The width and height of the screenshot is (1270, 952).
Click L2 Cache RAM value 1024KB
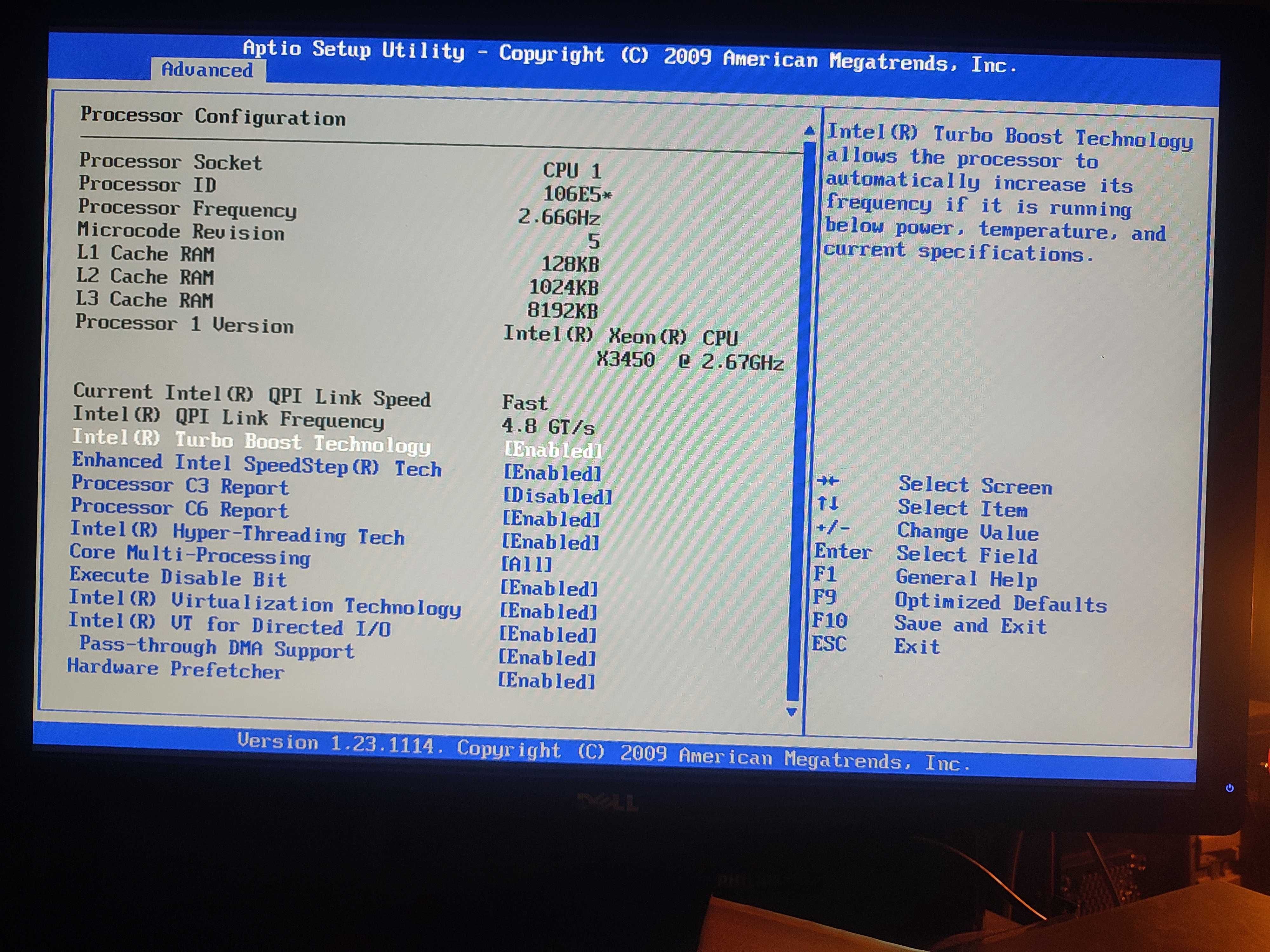(x=564, y=287)
